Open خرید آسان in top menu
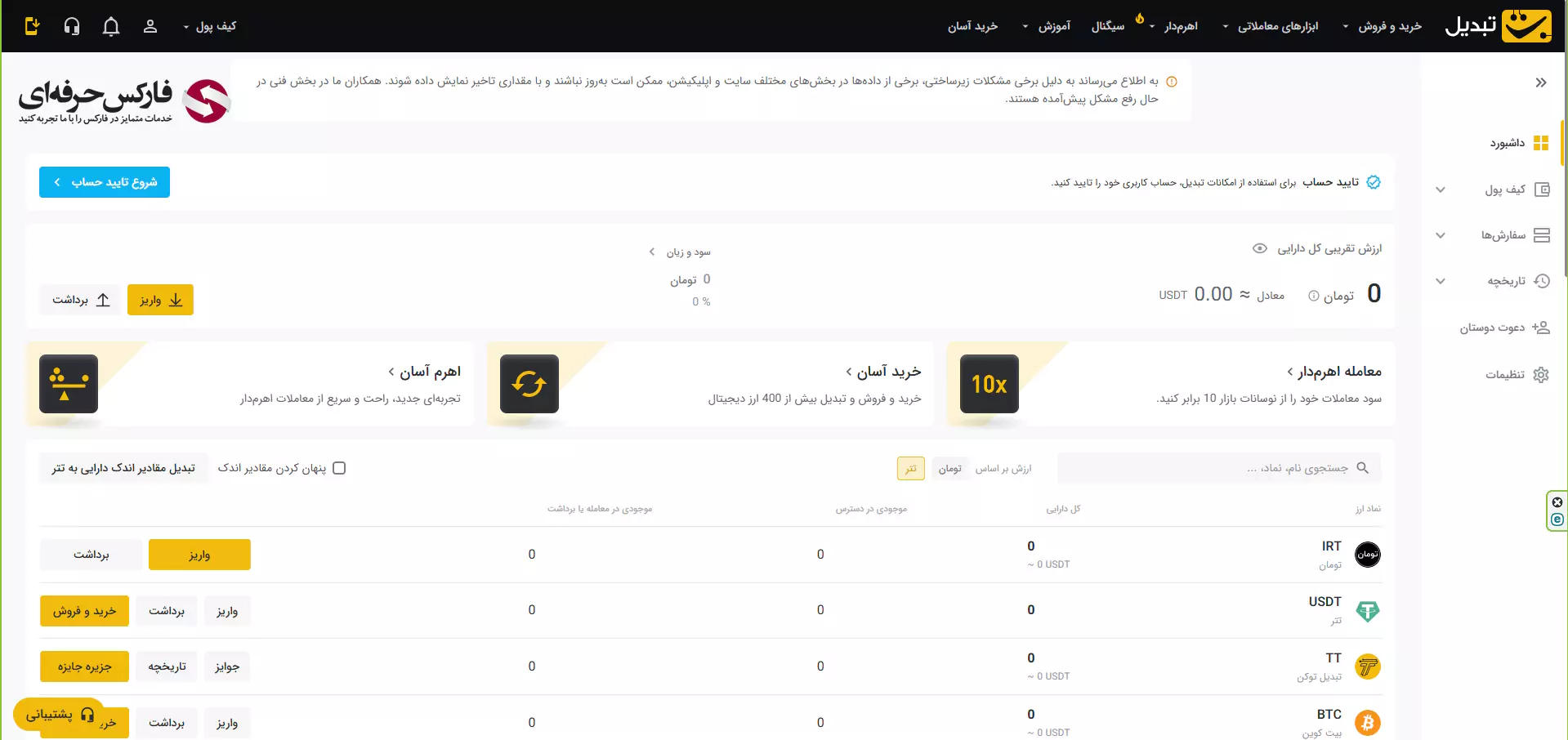Screen dimensions: 1568x740 [973, 26]
